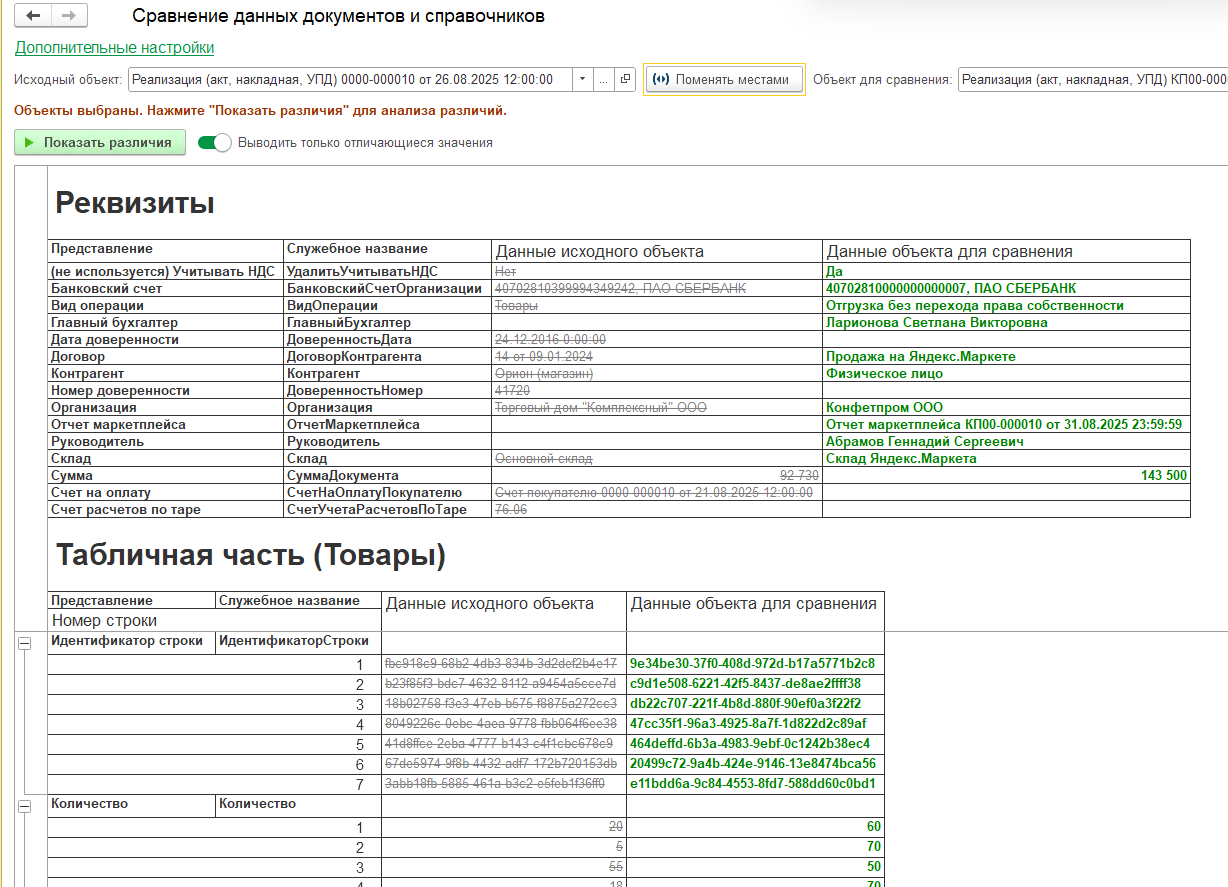Click the e11bdd6a-9c84-4553 identifier cell
This screenshot has height=887, width=1228.
pyautogui.click(x=755, y=784)
